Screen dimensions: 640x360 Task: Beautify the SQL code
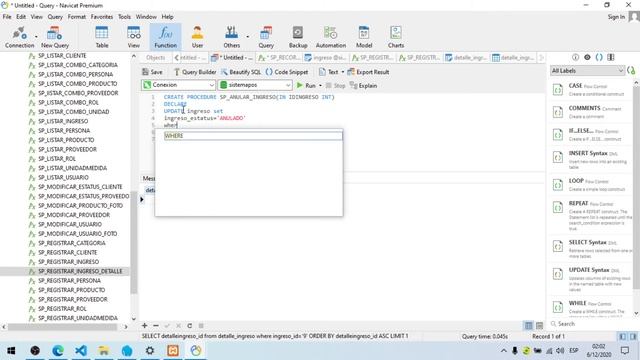[241, 72]
